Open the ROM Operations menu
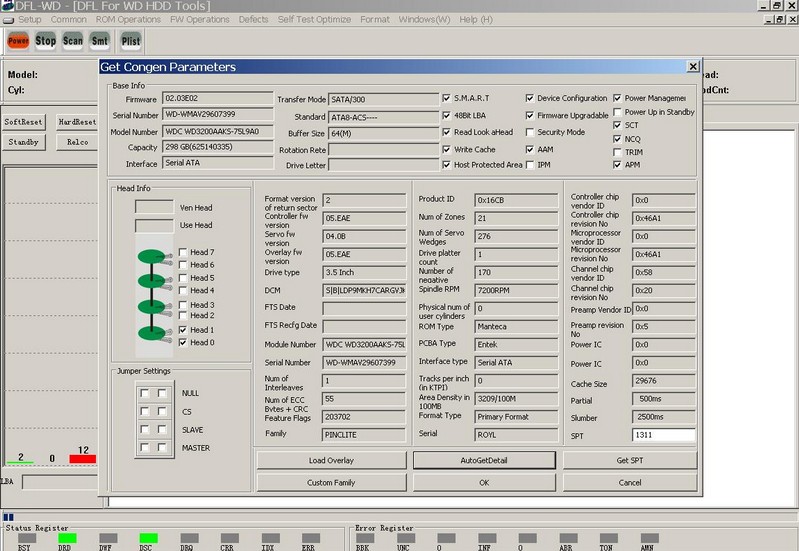 (128, 19)
